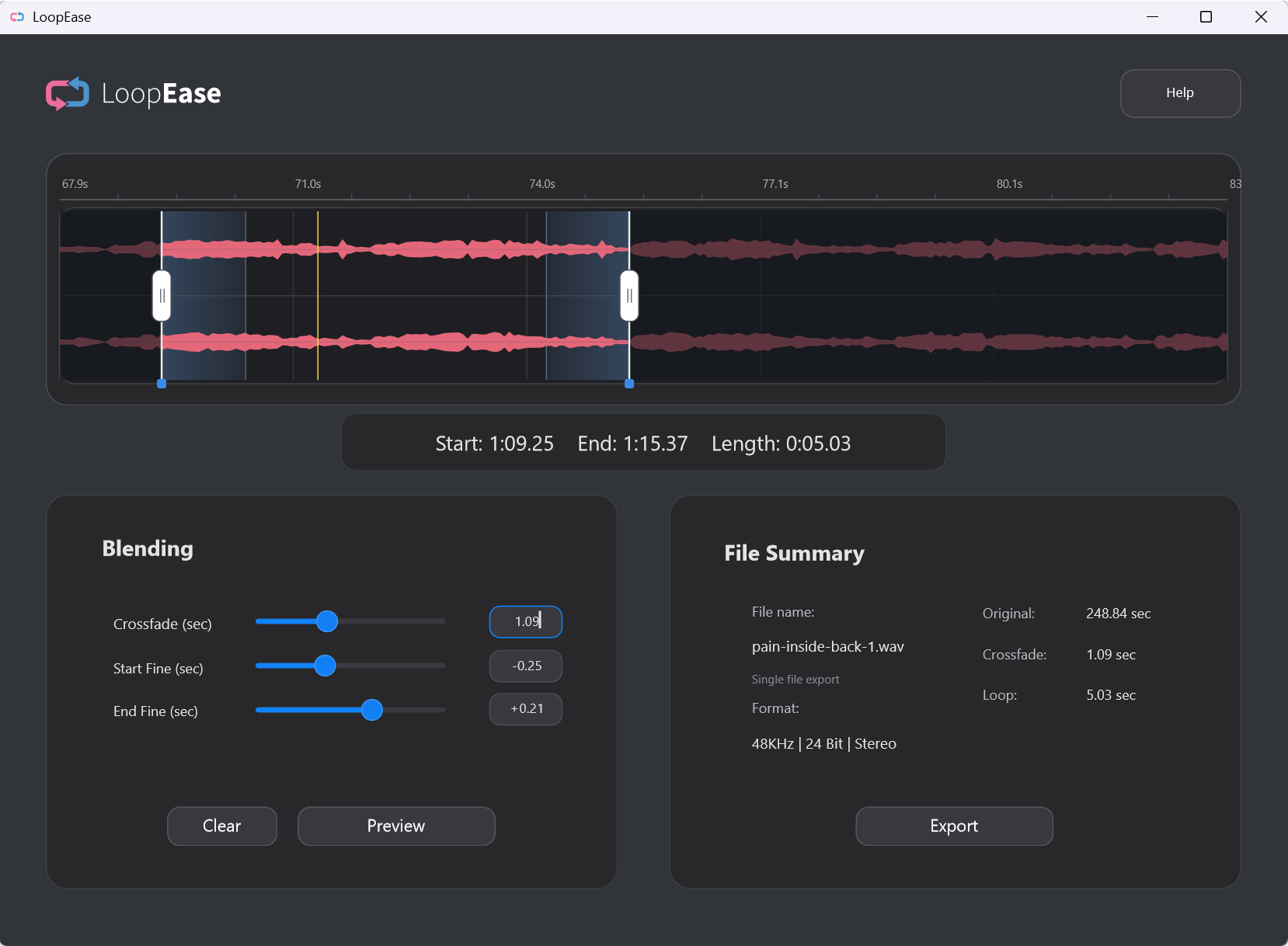
Task: Click the LoopEase title bar app icon
Action: (17, 17)
